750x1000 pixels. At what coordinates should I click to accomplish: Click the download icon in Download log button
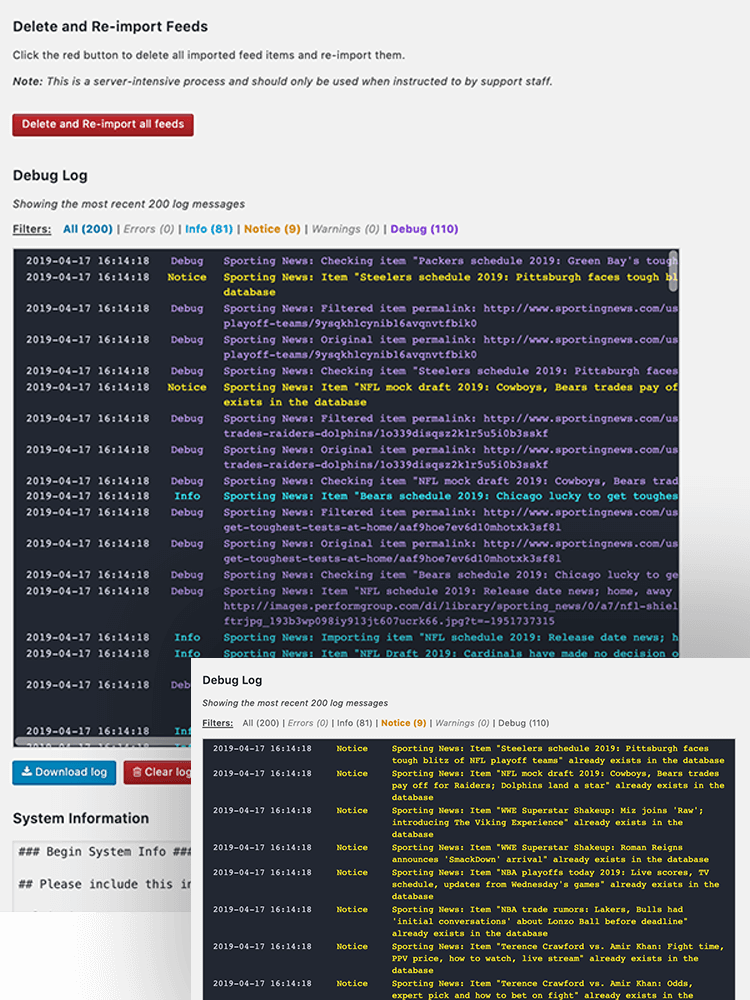coord(27,772)
